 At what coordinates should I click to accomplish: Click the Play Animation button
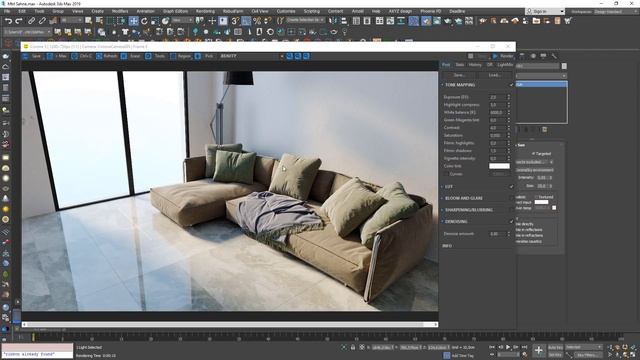pos(508,347)
